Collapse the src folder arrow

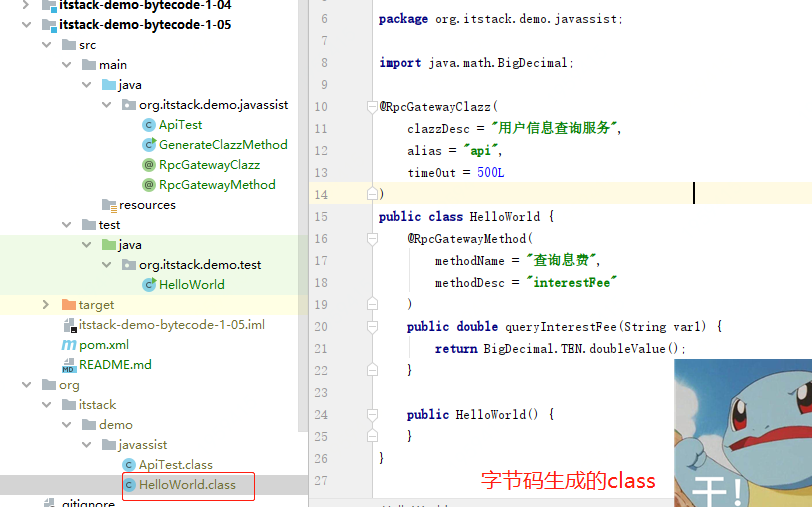(47, 45)
